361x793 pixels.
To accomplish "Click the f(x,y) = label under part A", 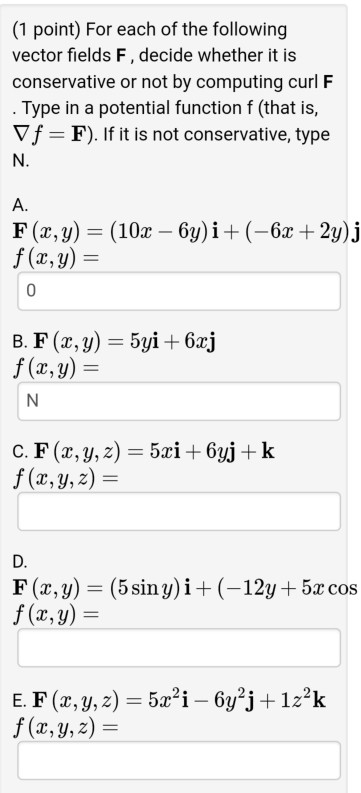I will coord(55,259).
